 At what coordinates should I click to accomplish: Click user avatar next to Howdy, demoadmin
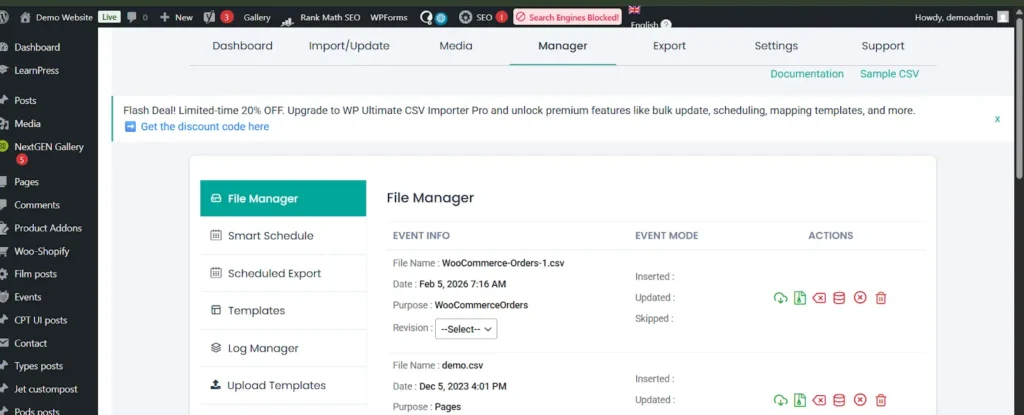point(1003,18)
